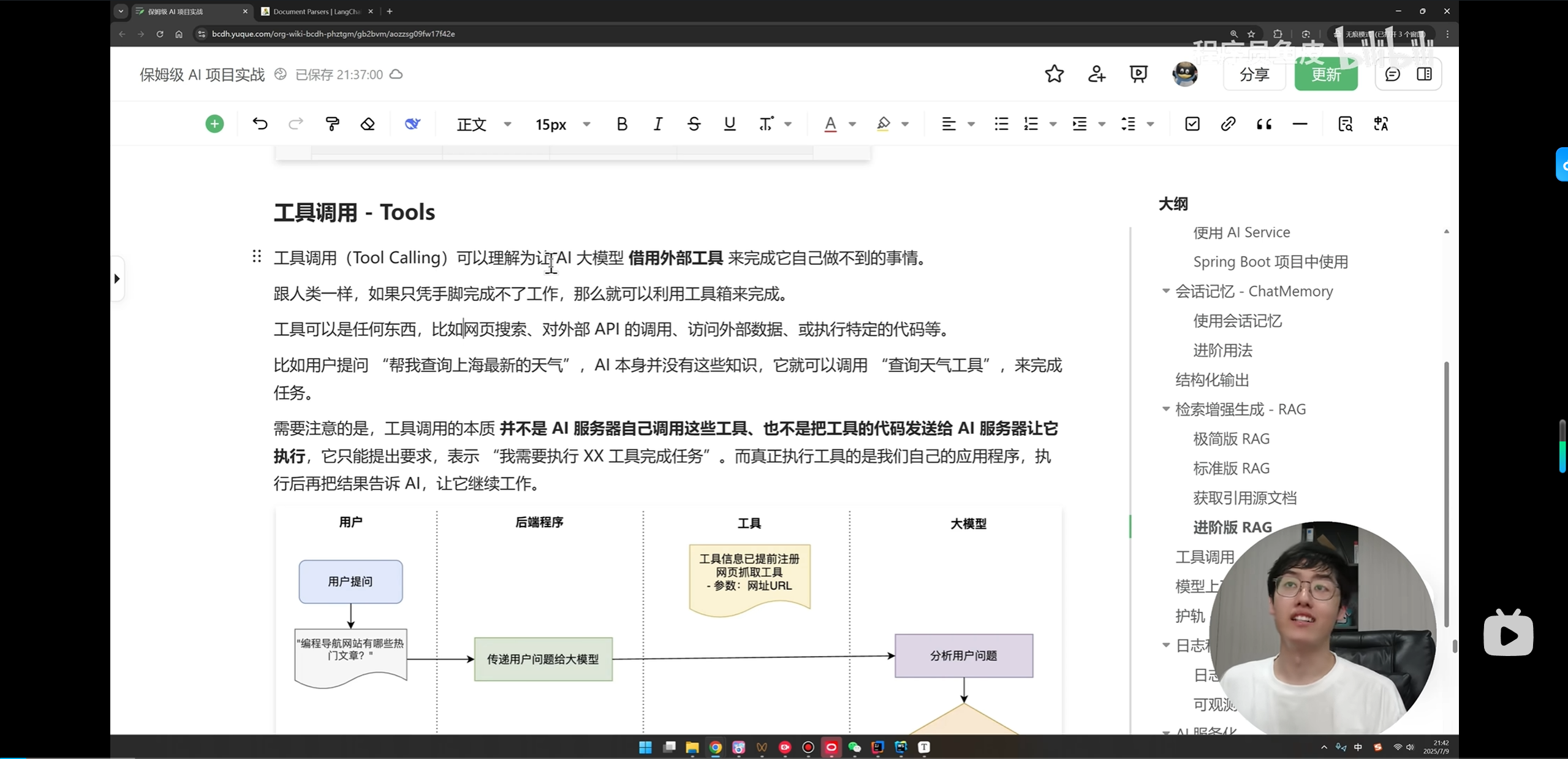1568x759 pixels.
Task: Toggle underline formatting
Action: [729, 124]
